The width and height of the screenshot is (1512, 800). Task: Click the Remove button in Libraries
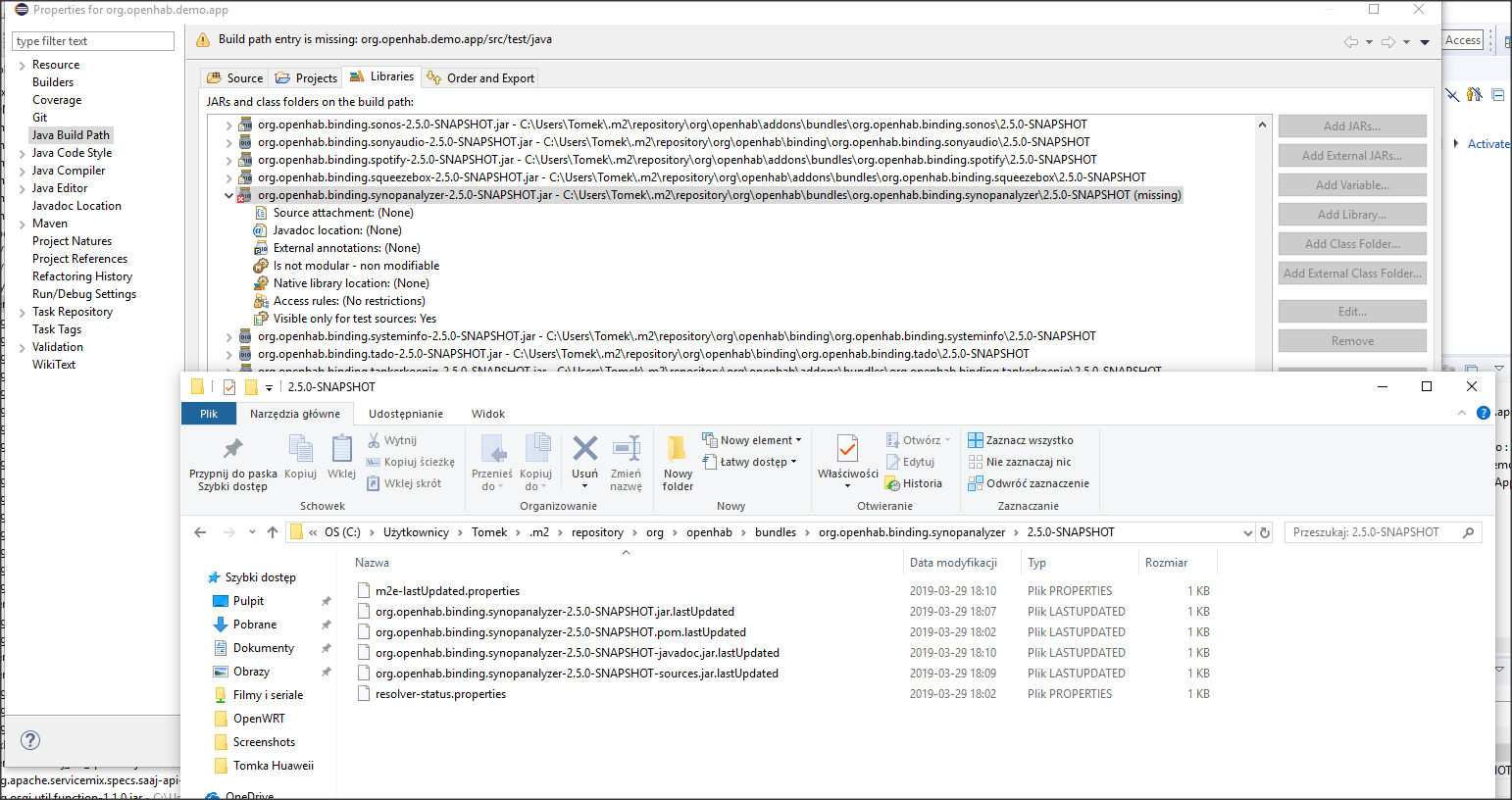1352,341
